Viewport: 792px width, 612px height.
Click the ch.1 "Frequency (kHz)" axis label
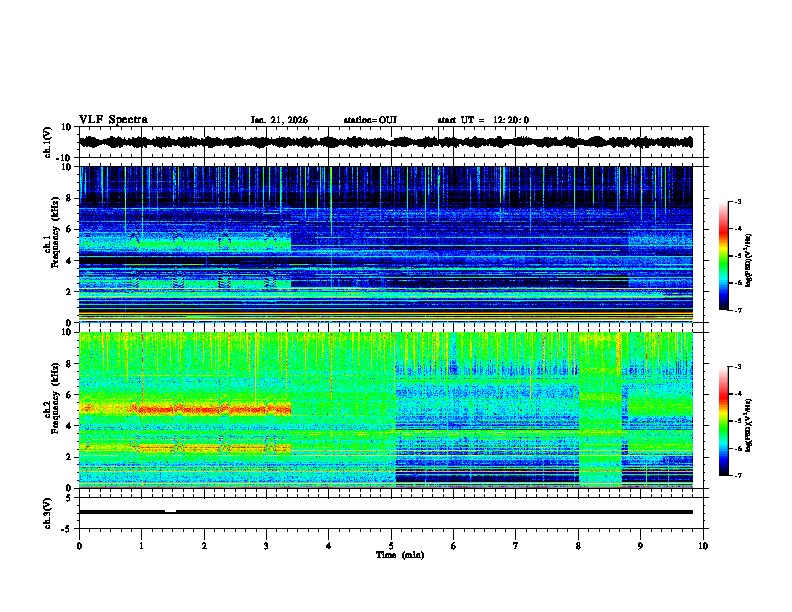coord(55,232)
